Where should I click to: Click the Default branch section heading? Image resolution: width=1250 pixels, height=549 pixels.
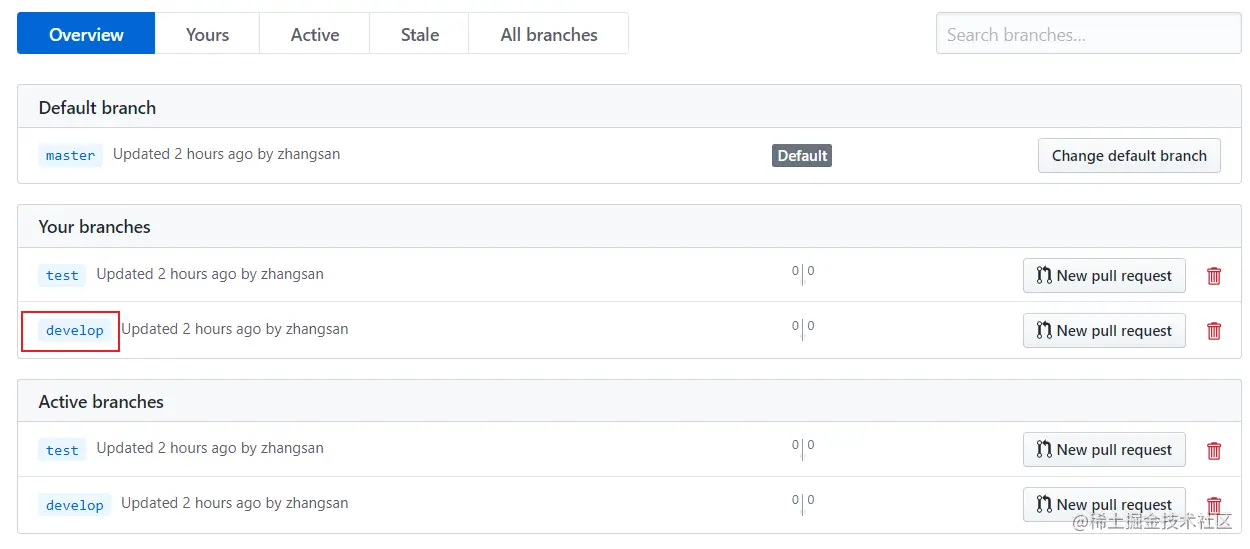pos(97,107)
